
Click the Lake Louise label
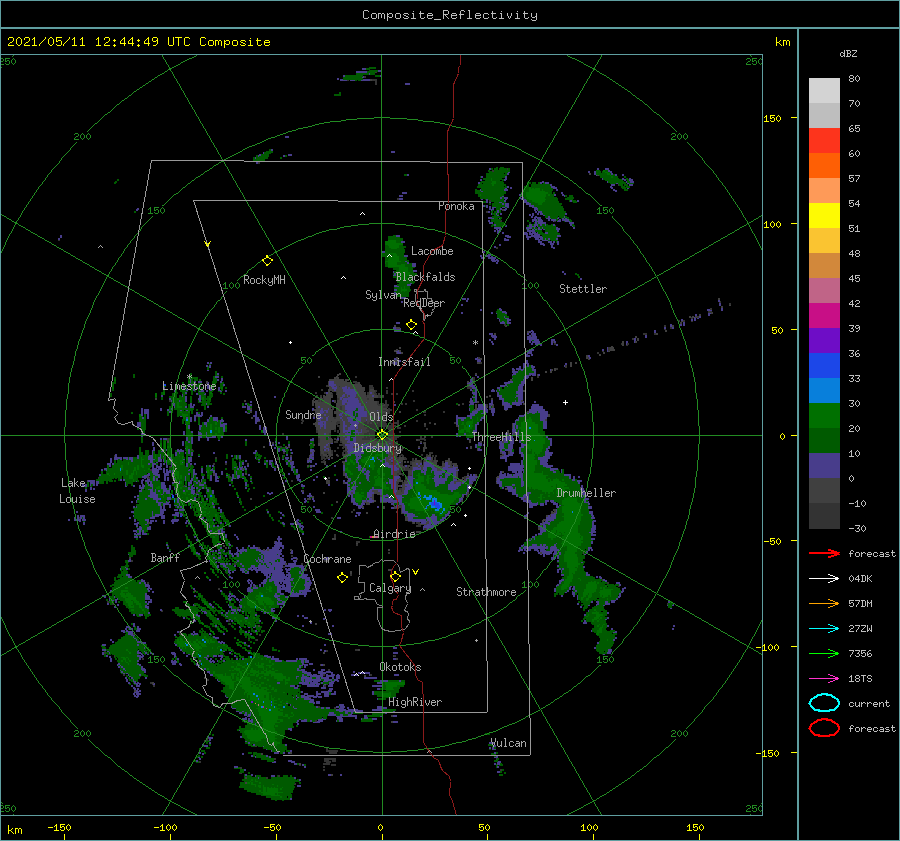(x=77, y=491)
